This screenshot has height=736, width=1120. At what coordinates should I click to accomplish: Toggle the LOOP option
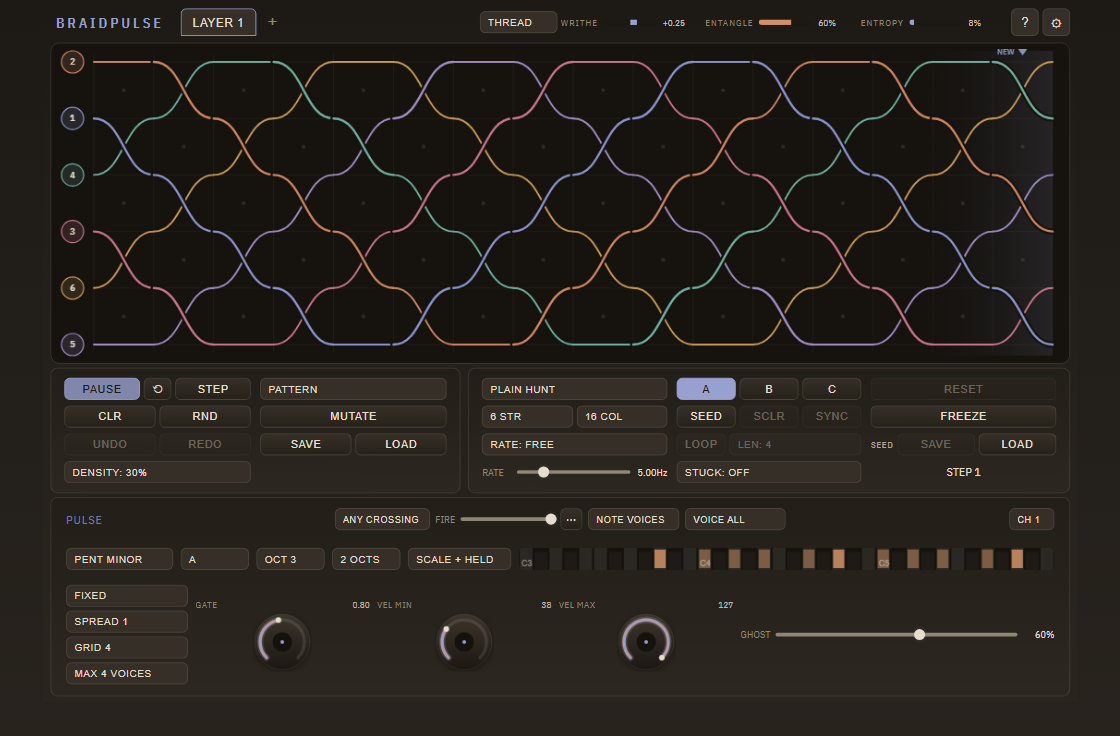[x=701, y=444]
